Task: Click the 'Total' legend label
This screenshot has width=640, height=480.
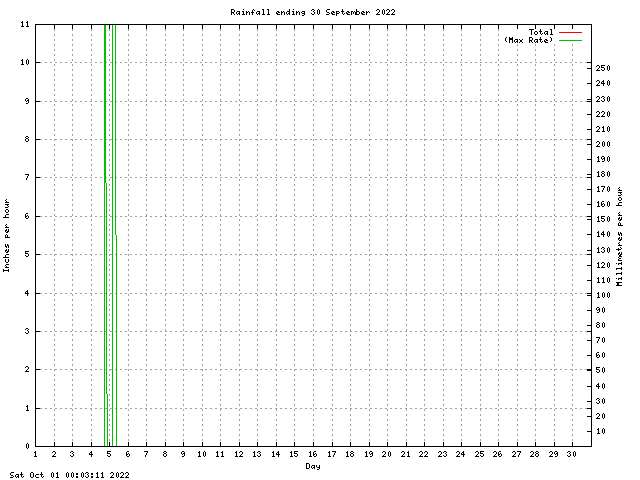Action: tap(541, 32)
